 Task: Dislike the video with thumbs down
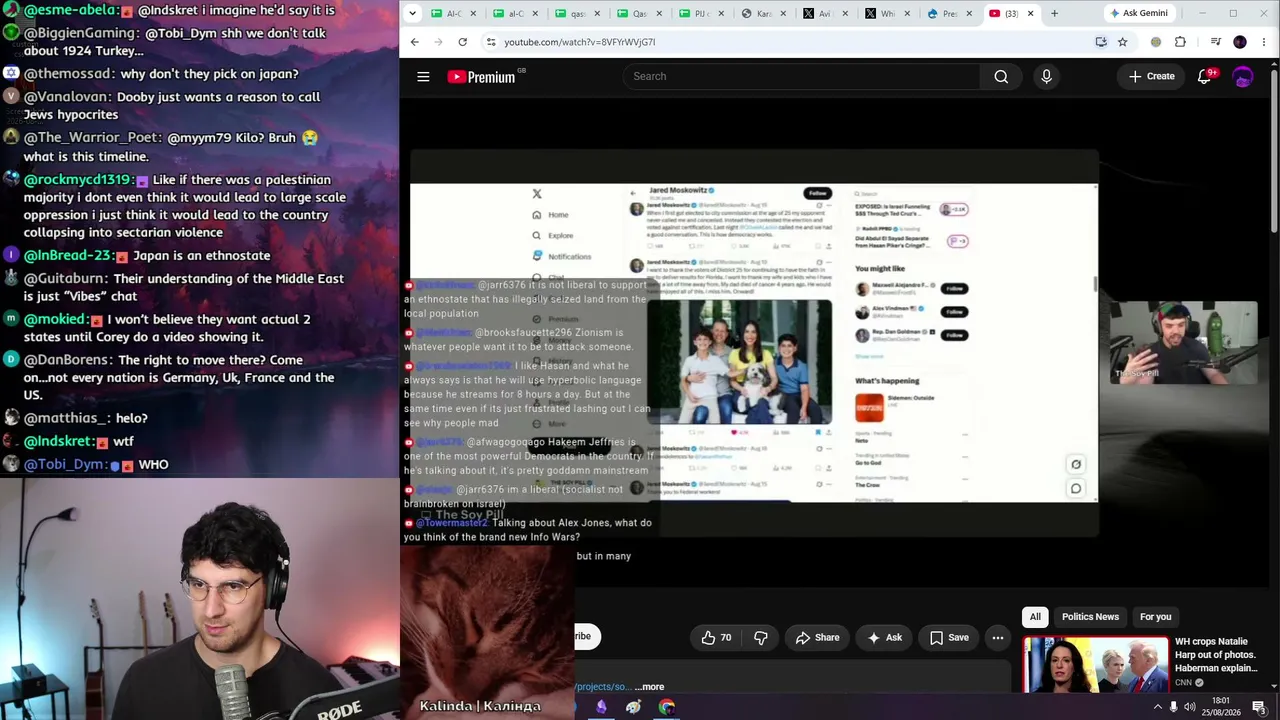coord(761,638)
